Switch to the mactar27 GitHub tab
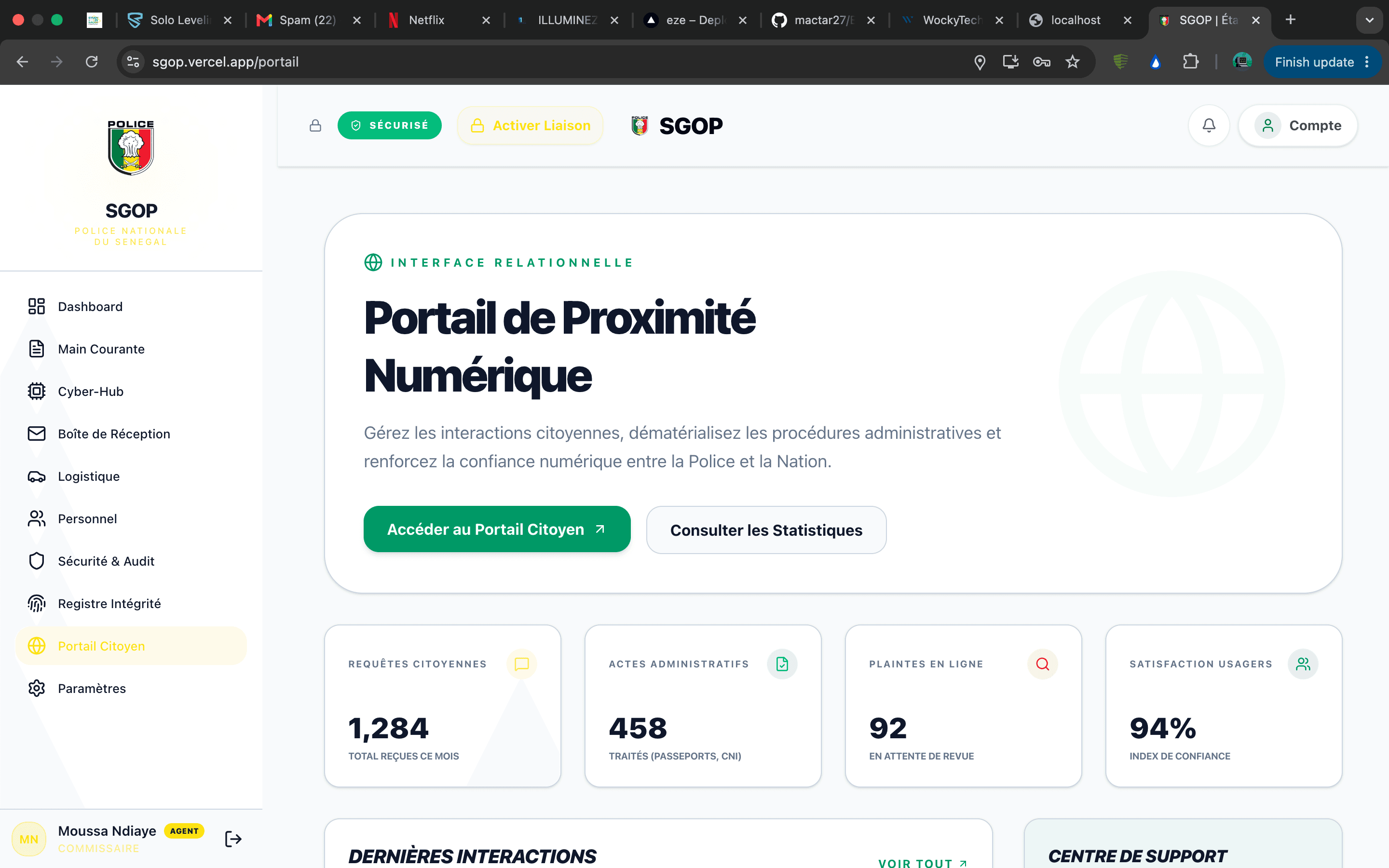Viewport: 1389px width, 868px height. pos(824,20)
